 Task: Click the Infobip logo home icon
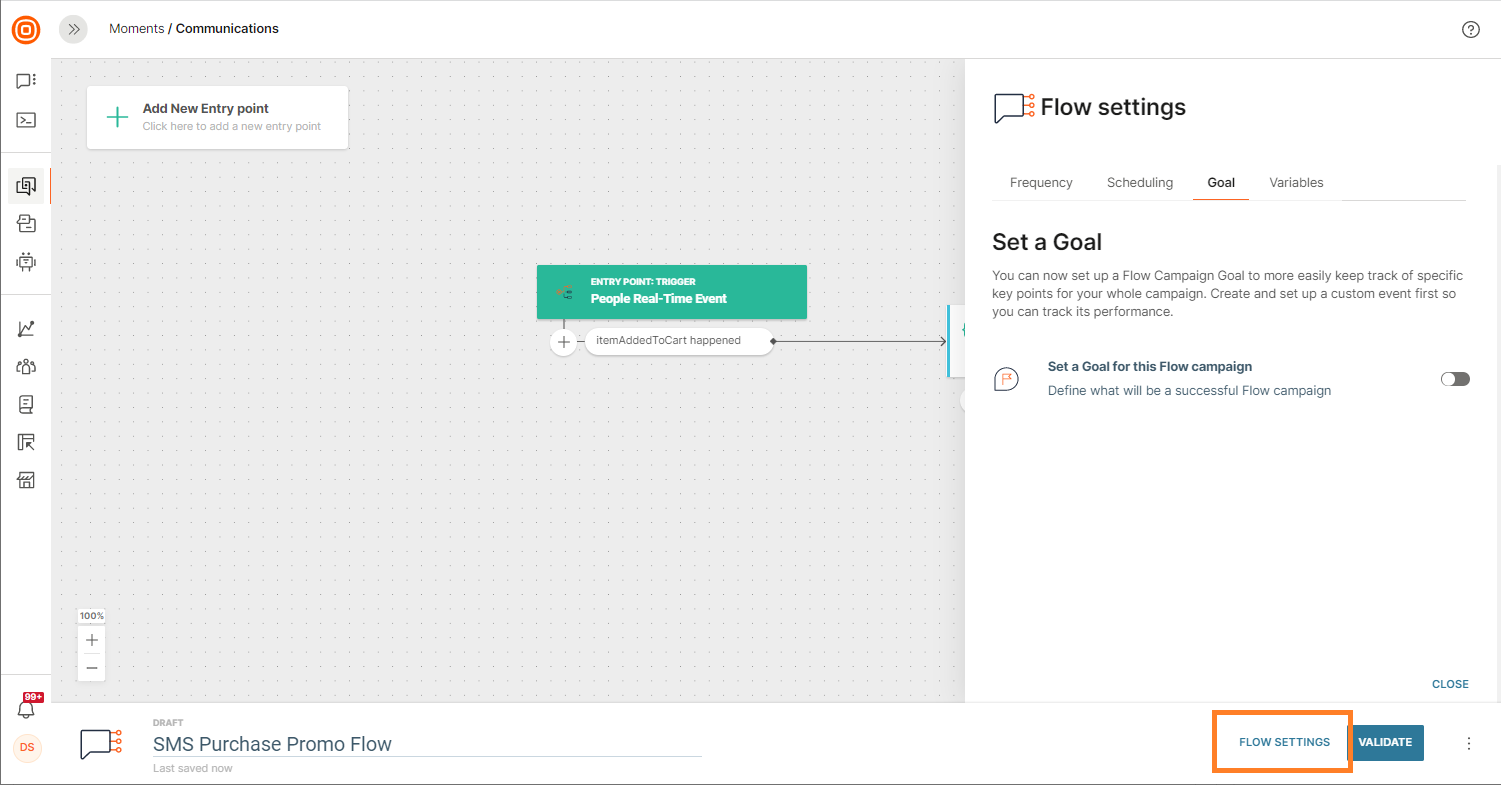26,30
